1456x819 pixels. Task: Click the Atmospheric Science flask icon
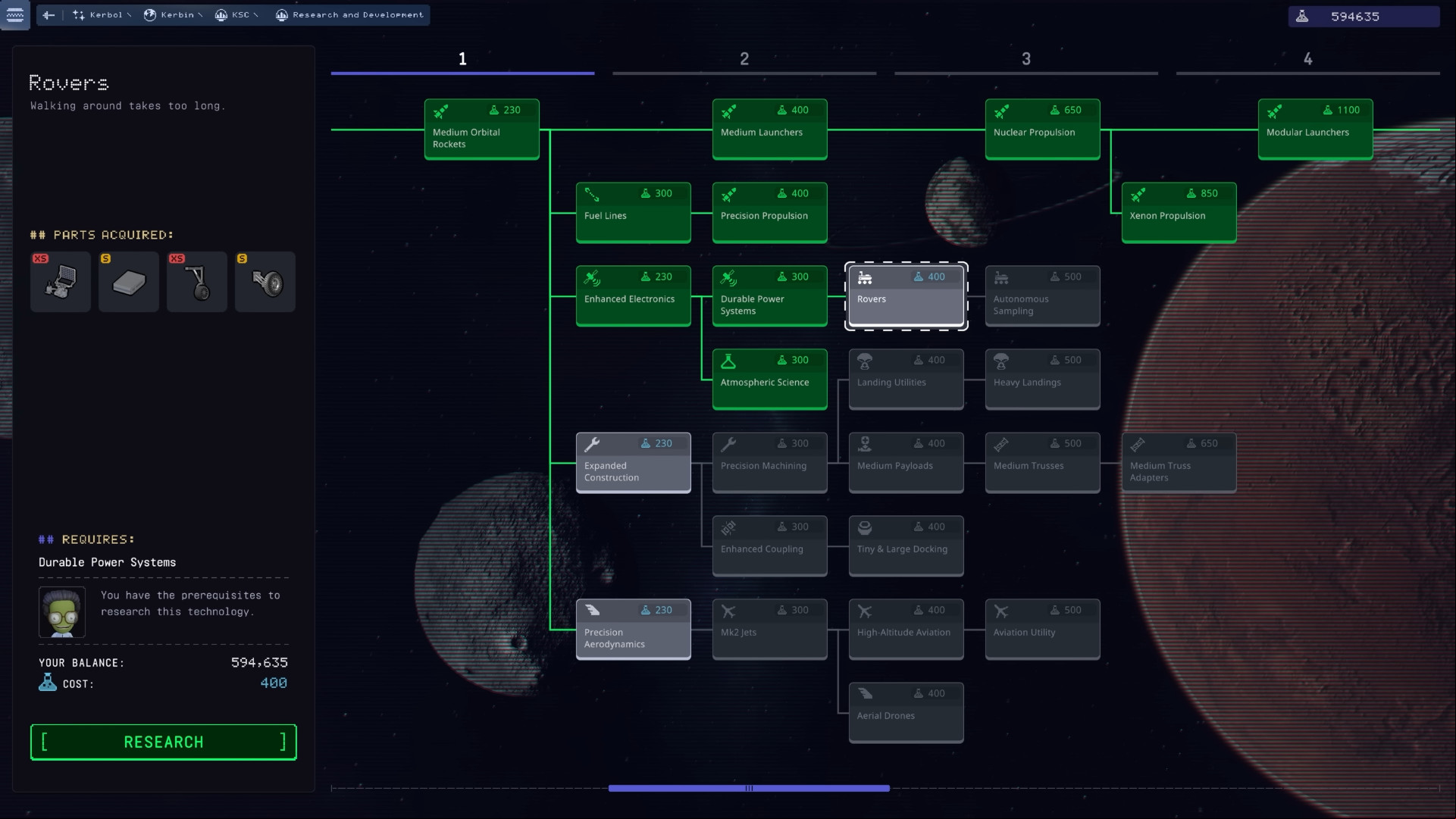pos(728,361)
